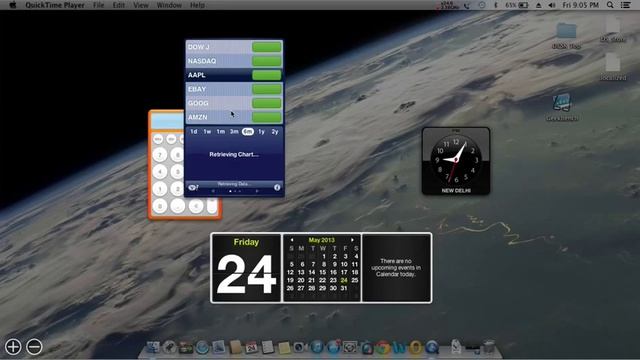Open QuickTime Player icon in dock
Viewport: 640px width, 360px height.
pos(432,347)
